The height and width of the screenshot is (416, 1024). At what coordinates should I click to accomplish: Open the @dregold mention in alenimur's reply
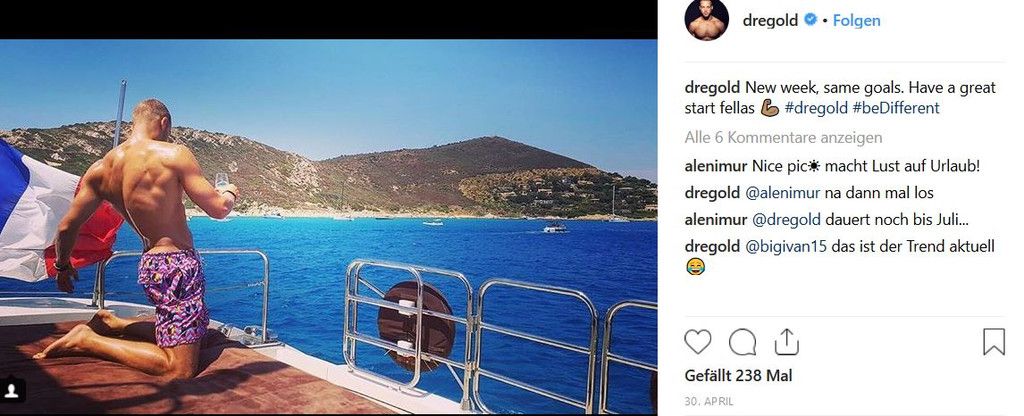[x=786, y=220]
